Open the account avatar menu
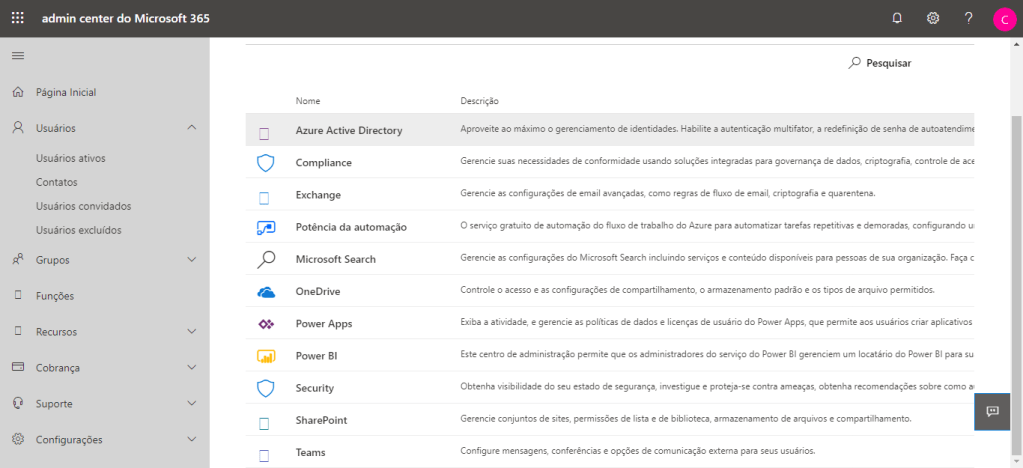The width and height of the screenshot is (1023, 468). (1004, 19)
